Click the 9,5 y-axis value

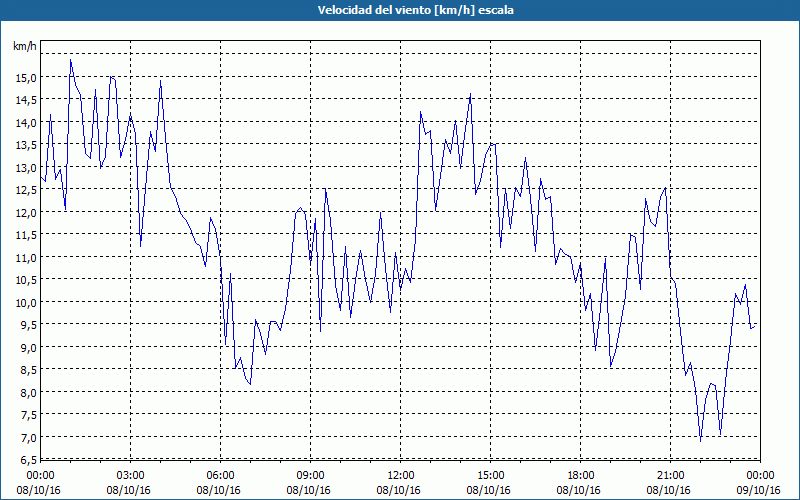tap(28, 324)
